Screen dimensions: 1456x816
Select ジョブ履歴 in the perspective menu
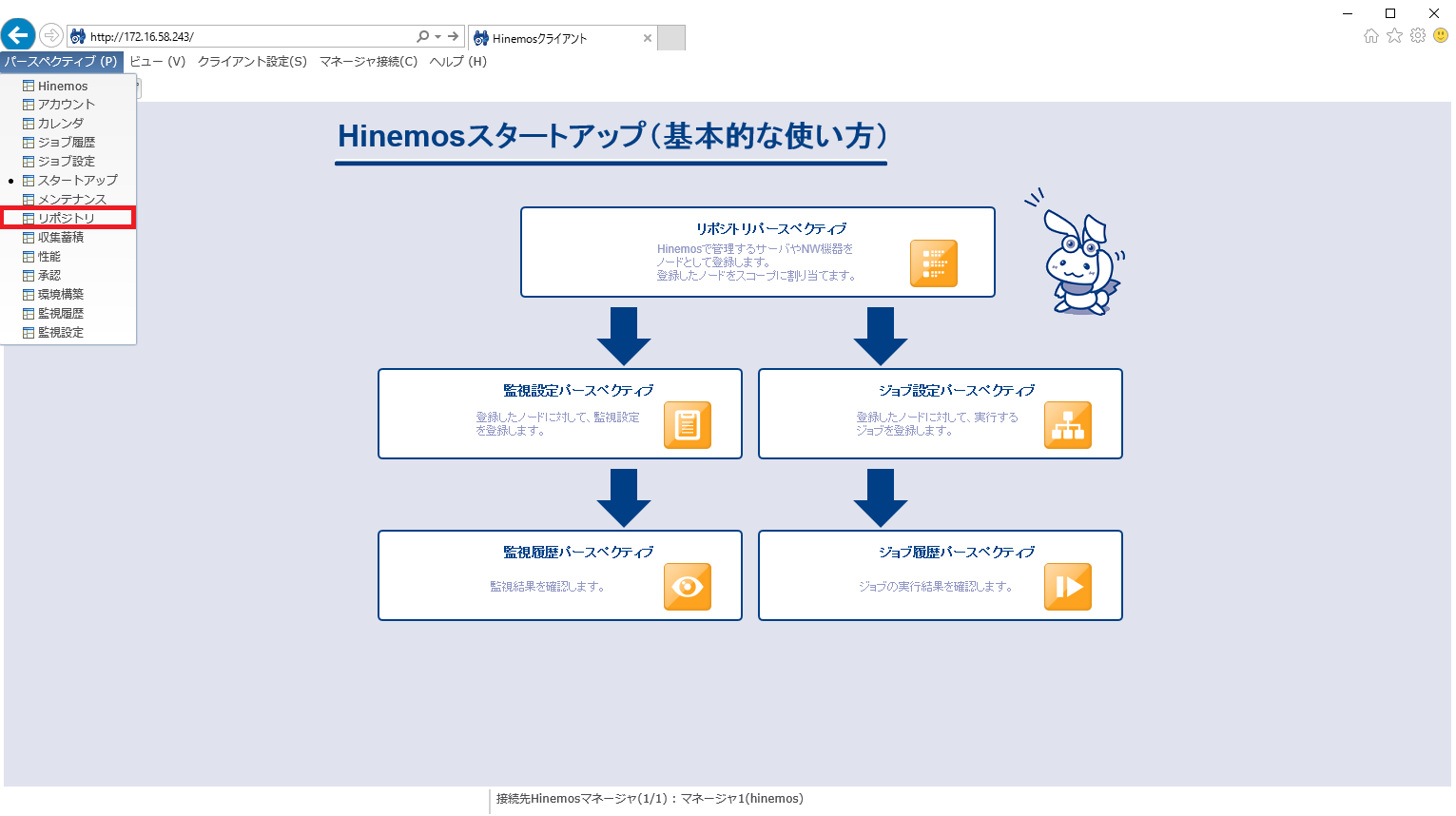click(x=68, y=143)
